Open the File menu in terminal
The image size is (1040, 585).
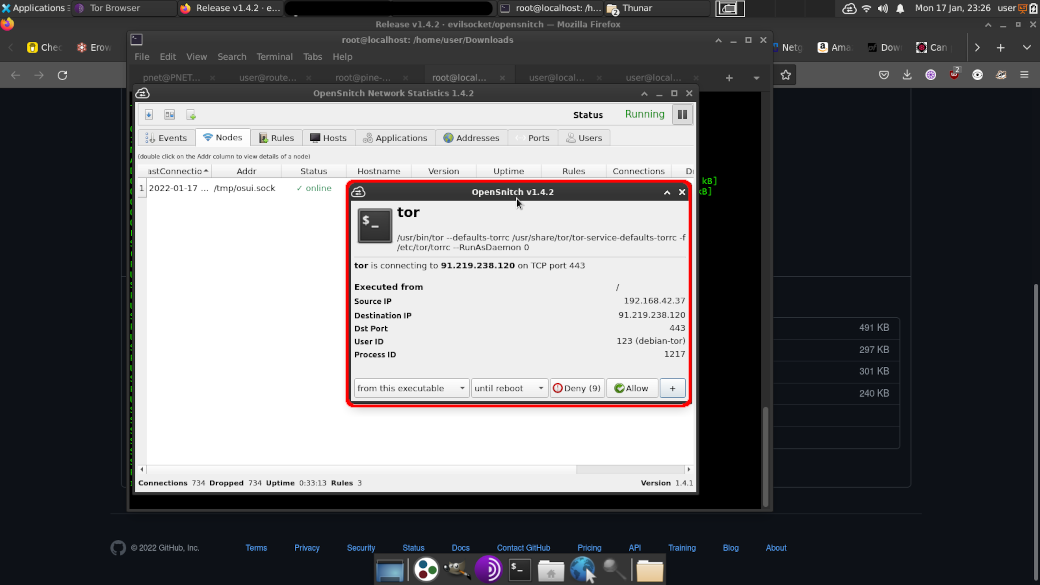(x=142, y=57)
